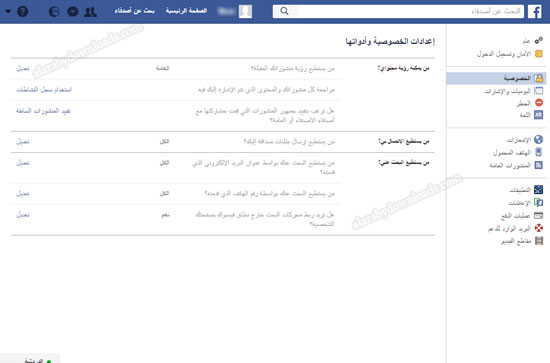
Task: Click الكل value for email lookup row
Action: point(165,163)
